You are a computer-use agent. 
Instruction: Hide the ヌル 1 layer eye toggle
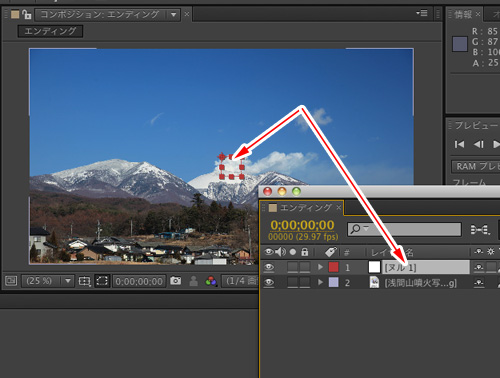coord(269,267)
